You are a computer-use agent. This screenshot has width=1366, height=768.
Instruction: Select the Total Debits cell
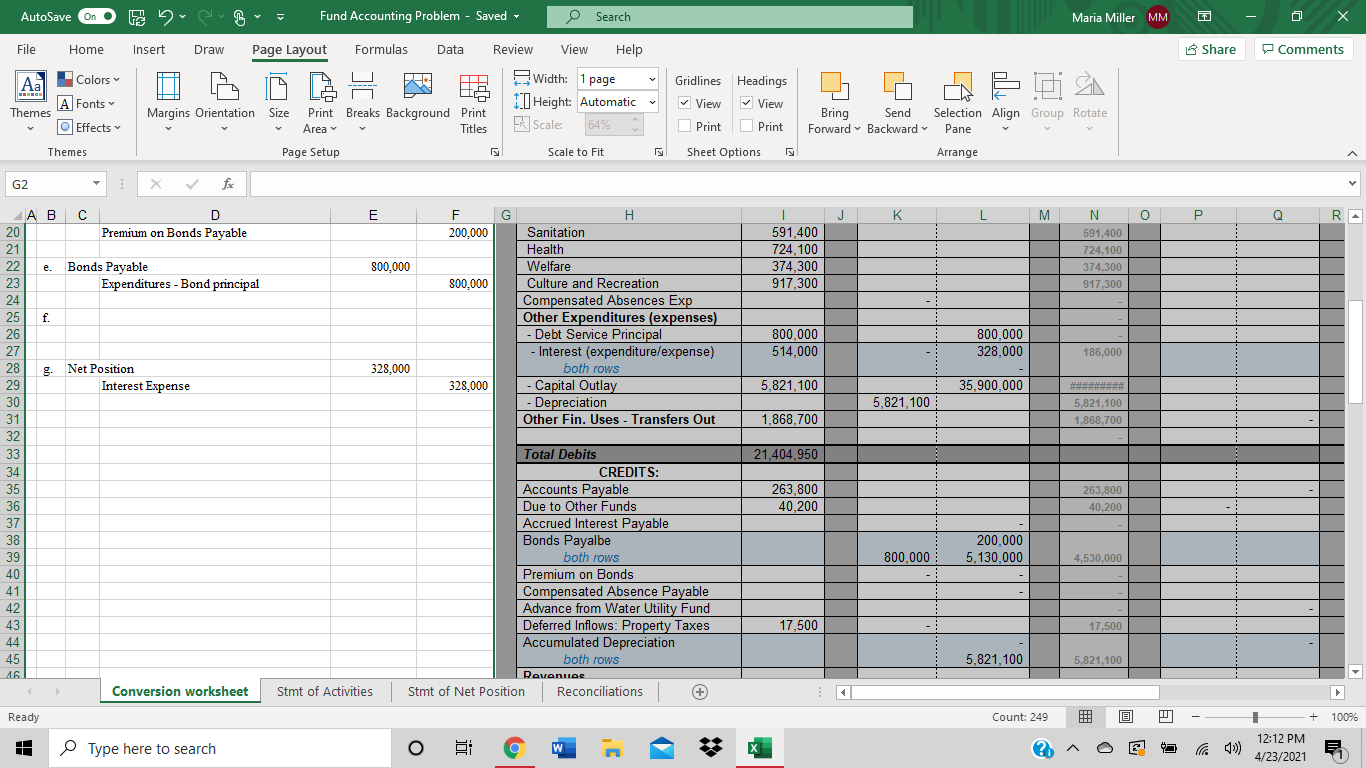point(630,454)
